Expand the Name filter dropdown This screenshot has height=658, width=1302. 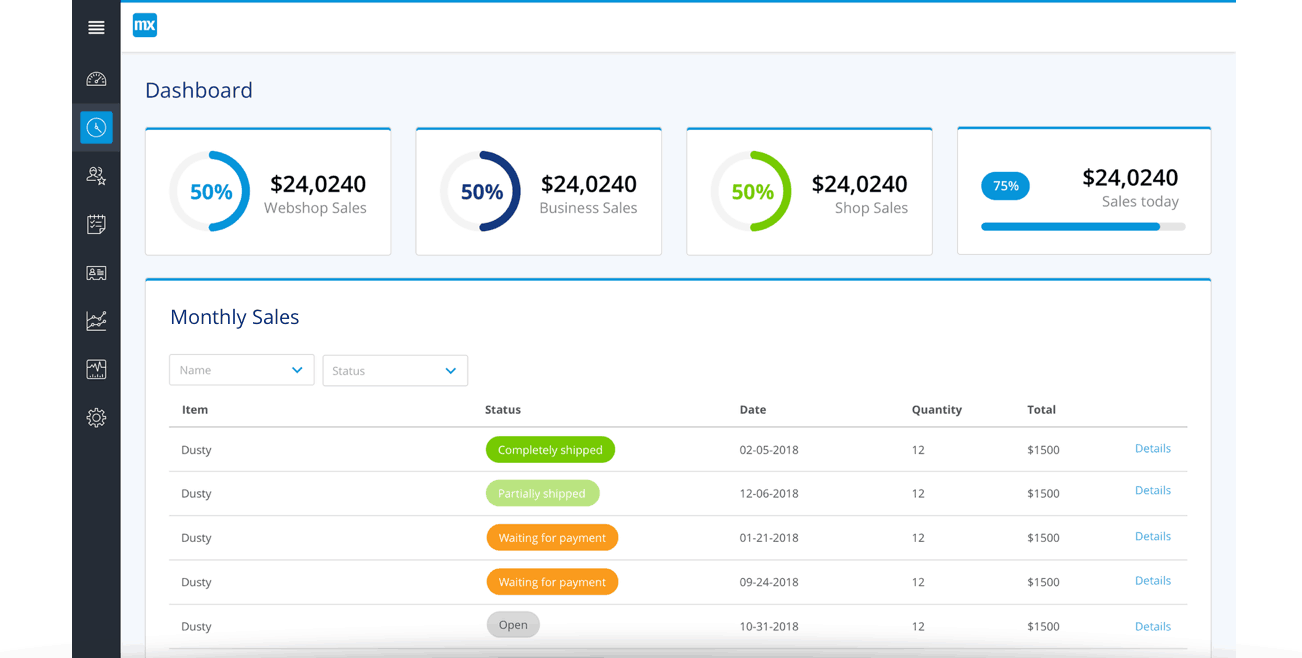point(241,370)
